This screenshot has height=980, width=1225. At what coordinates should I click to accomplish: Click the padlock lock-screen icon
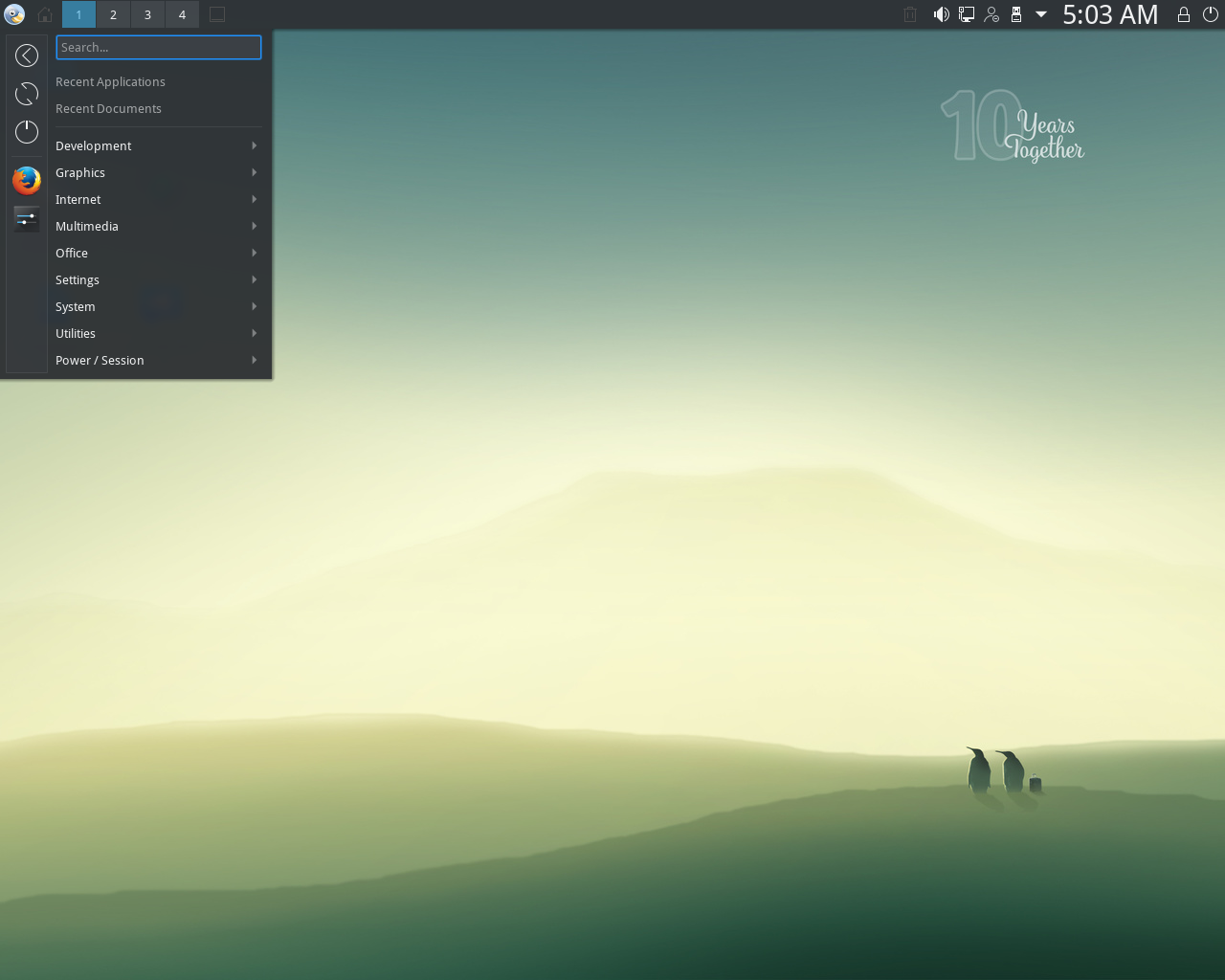coord(1184,14)
